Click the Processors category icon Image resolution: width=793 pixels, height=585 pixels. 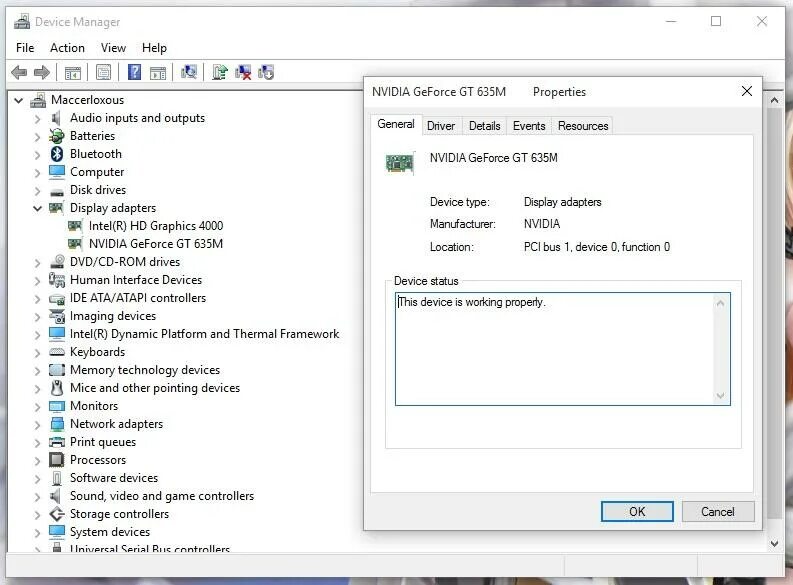click(57, 460)
